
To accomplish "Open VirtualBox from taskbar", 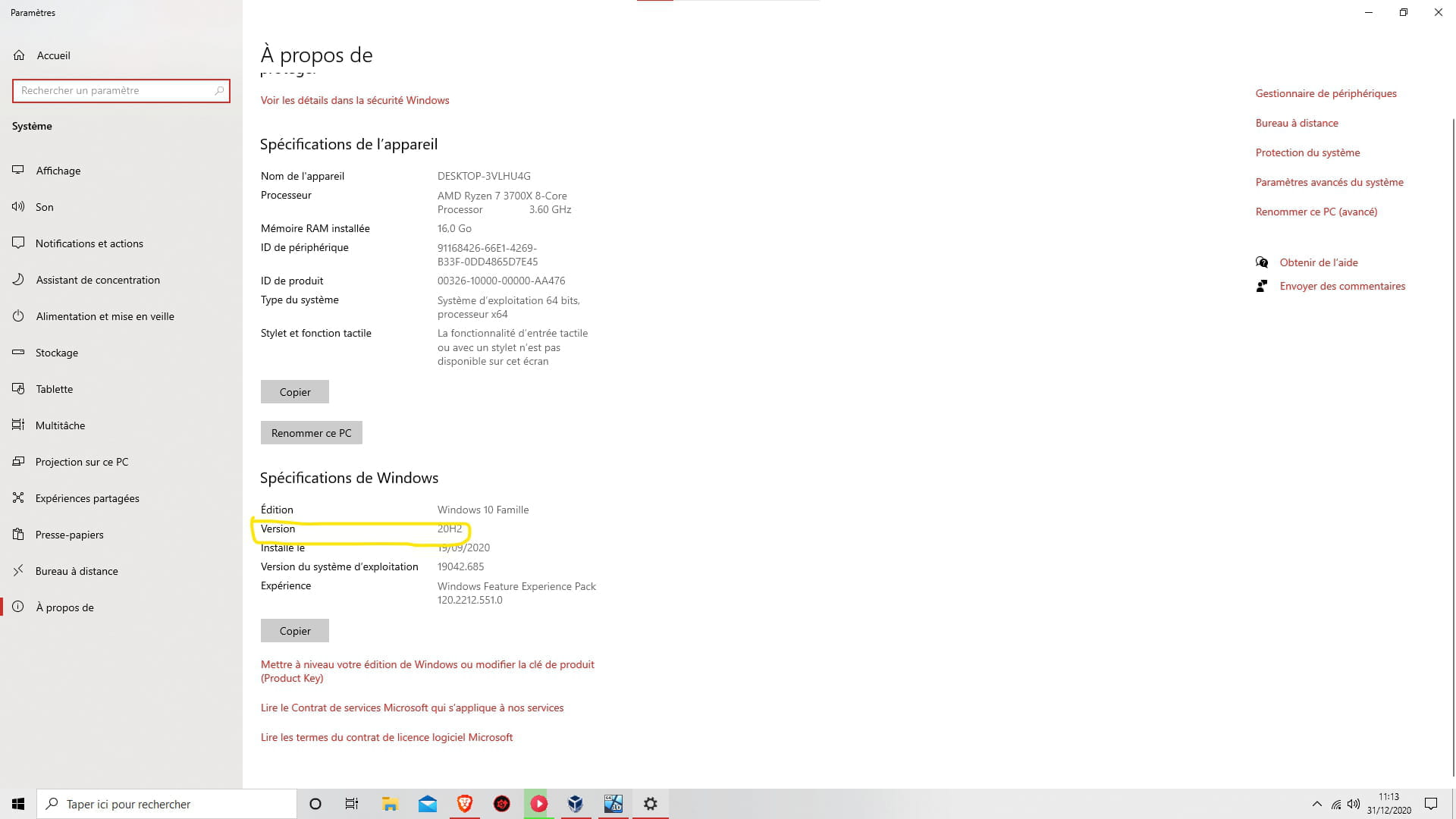I will [576, 804].
